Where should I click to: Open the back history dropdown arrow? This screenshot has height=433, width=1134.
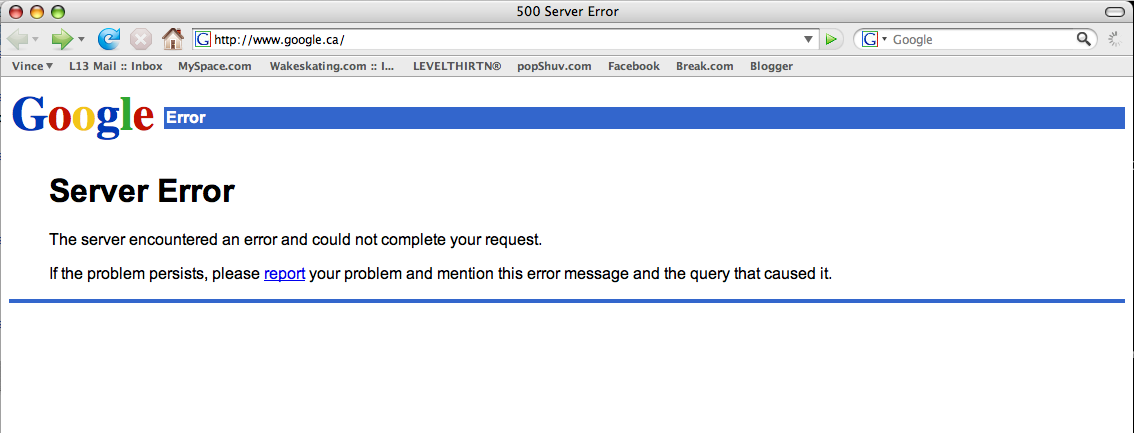(36, 40)
